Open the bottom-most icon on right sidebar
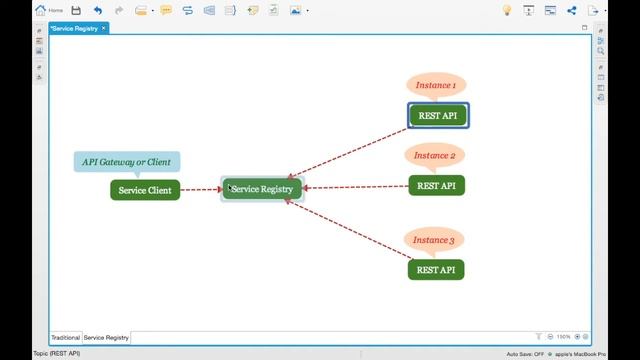640x360 pixels. coord(600,98)
